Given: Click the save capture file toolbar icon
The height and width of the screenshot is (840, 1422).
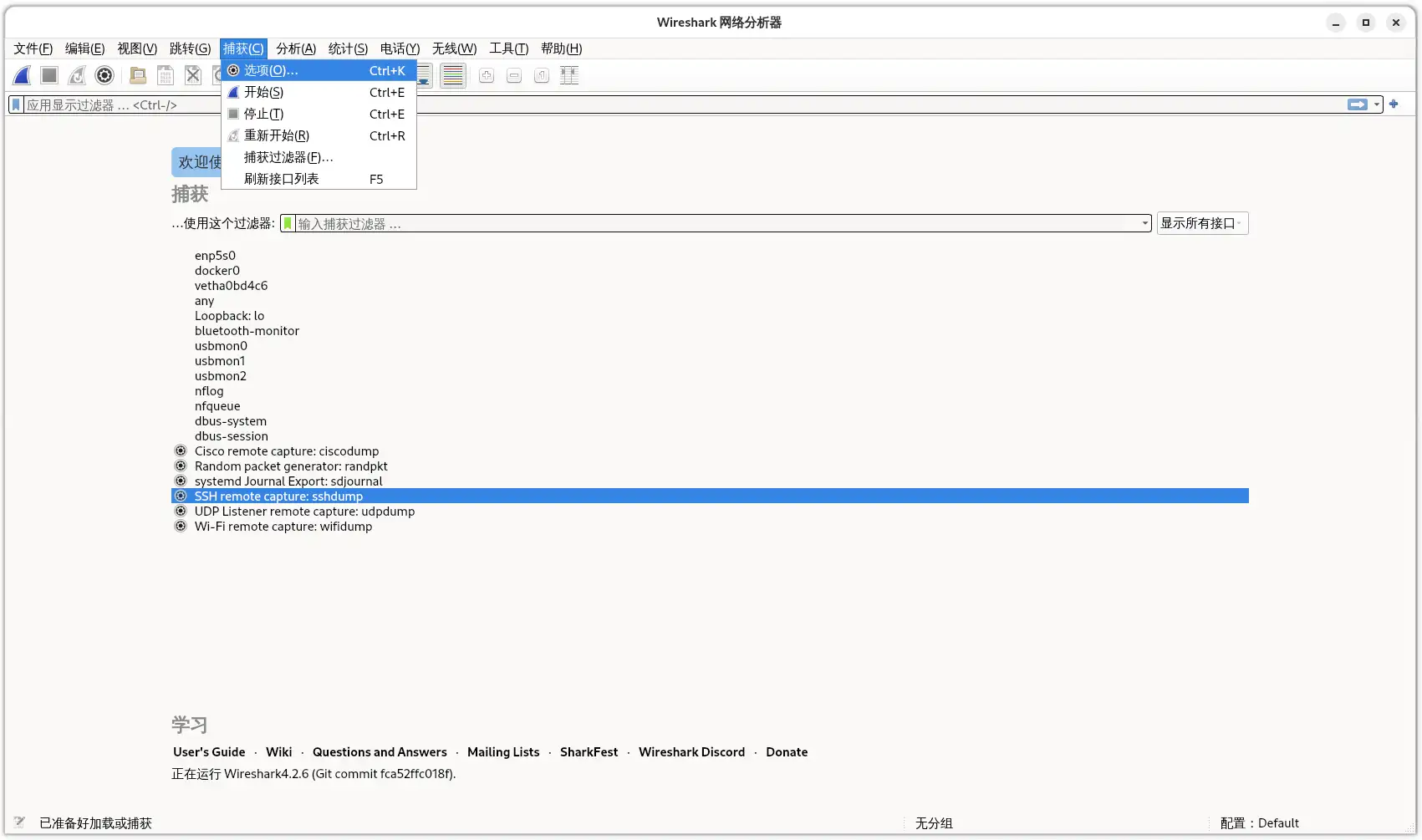Looking at the screenshot, I should (x=166, y=76).
